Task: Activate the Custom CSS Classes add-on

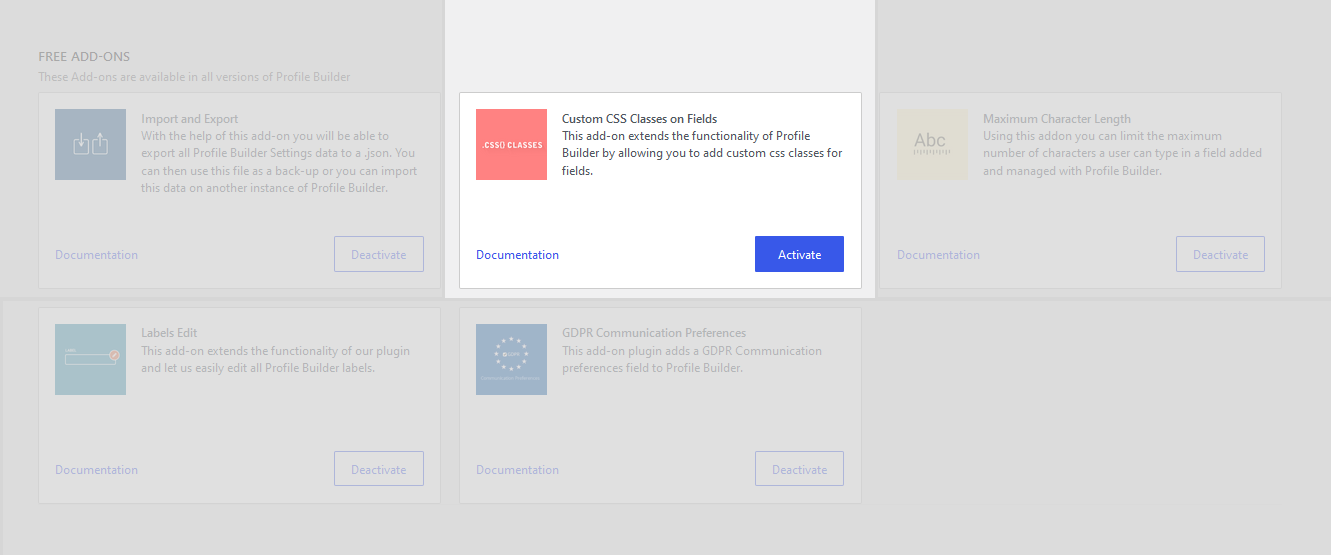Action: [799, 254]
